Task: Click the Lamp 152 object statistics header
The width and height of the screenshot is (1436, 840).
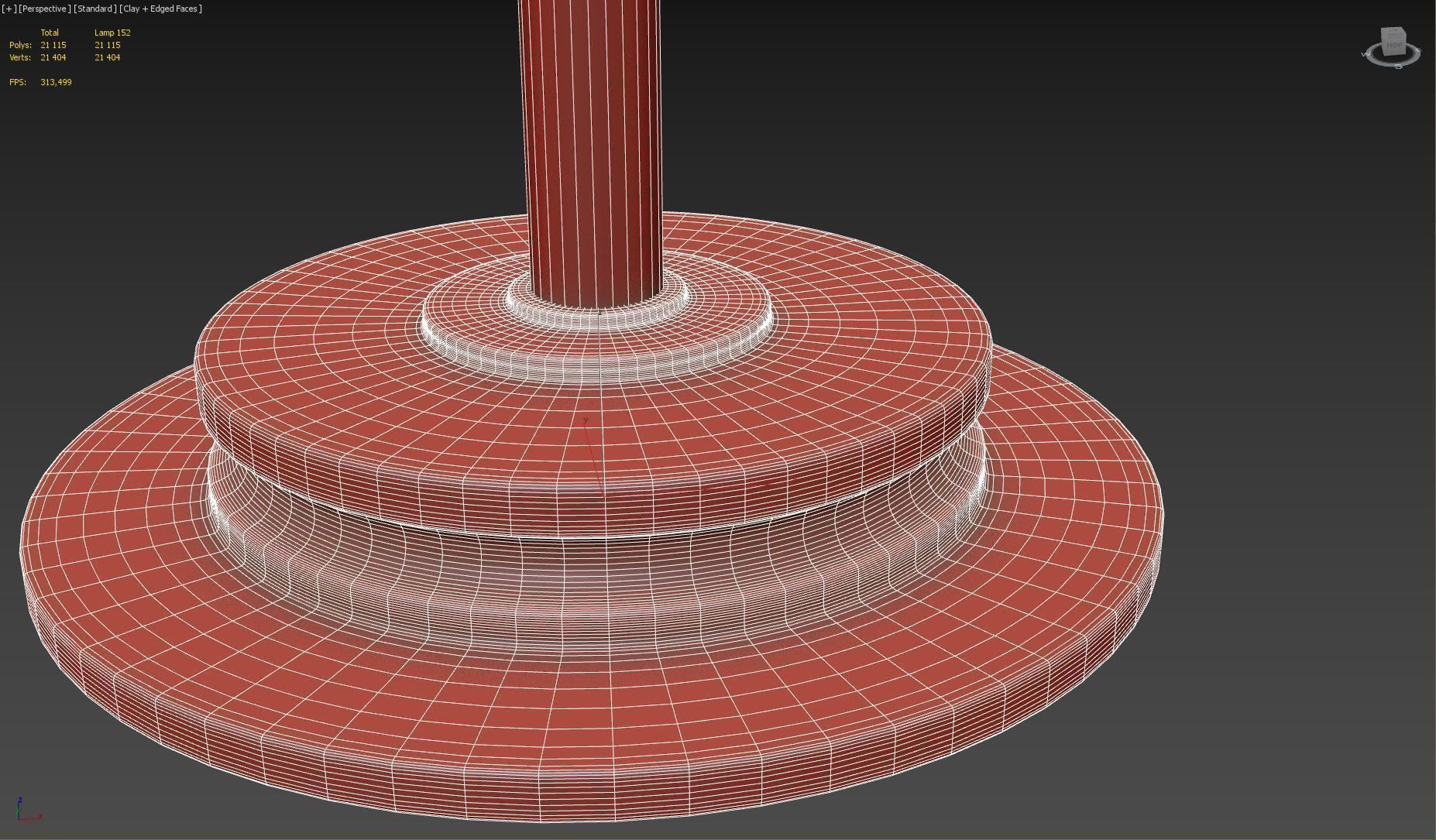Action: tap(112, 33)
